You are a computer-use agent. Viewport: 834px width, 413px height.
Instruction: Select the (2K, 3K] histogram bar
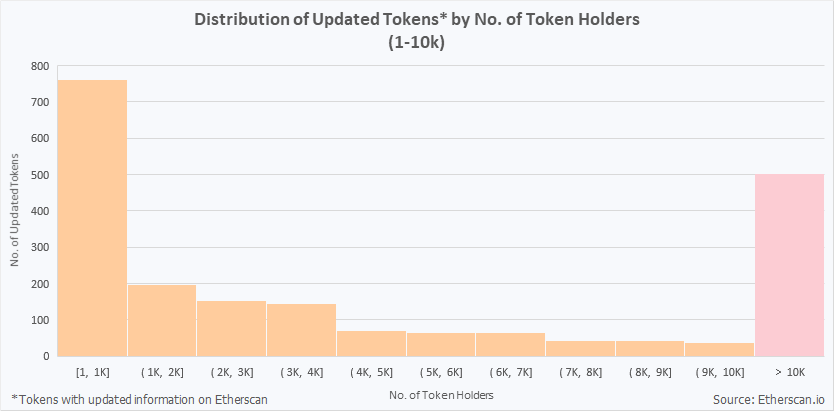[x=231, y=328]
